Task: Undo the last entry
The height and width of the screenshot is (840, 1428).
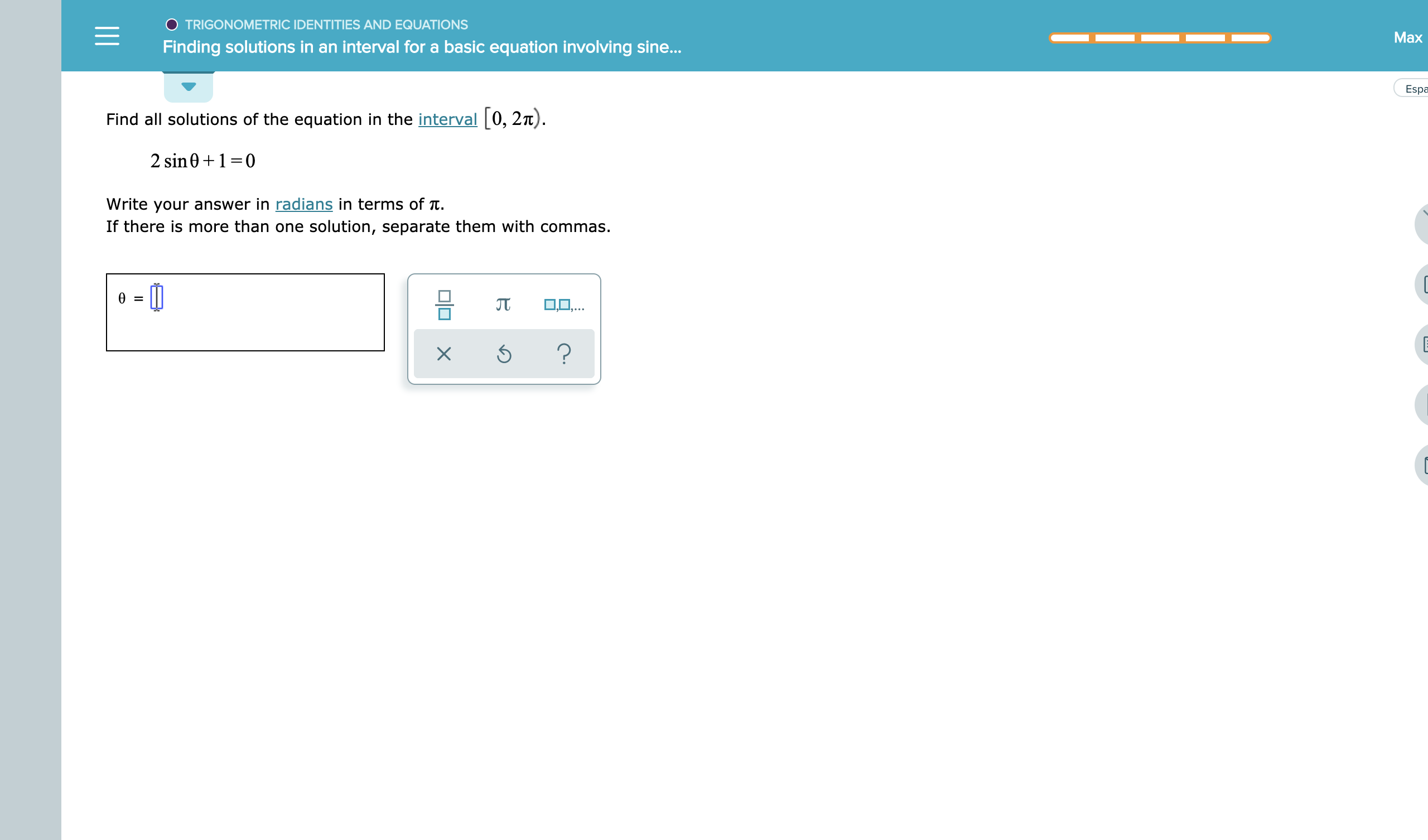Action: (x=504, y=354)
